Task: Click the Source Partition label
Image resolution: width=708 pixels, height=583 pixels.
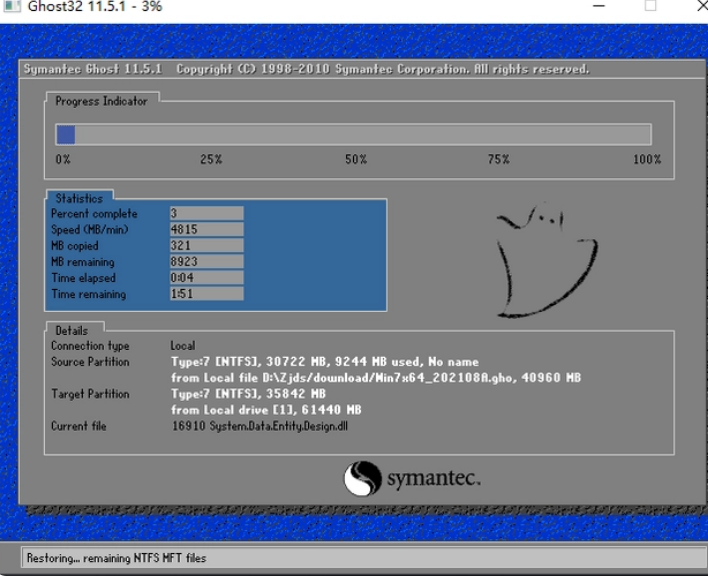Action: point(90,362)
